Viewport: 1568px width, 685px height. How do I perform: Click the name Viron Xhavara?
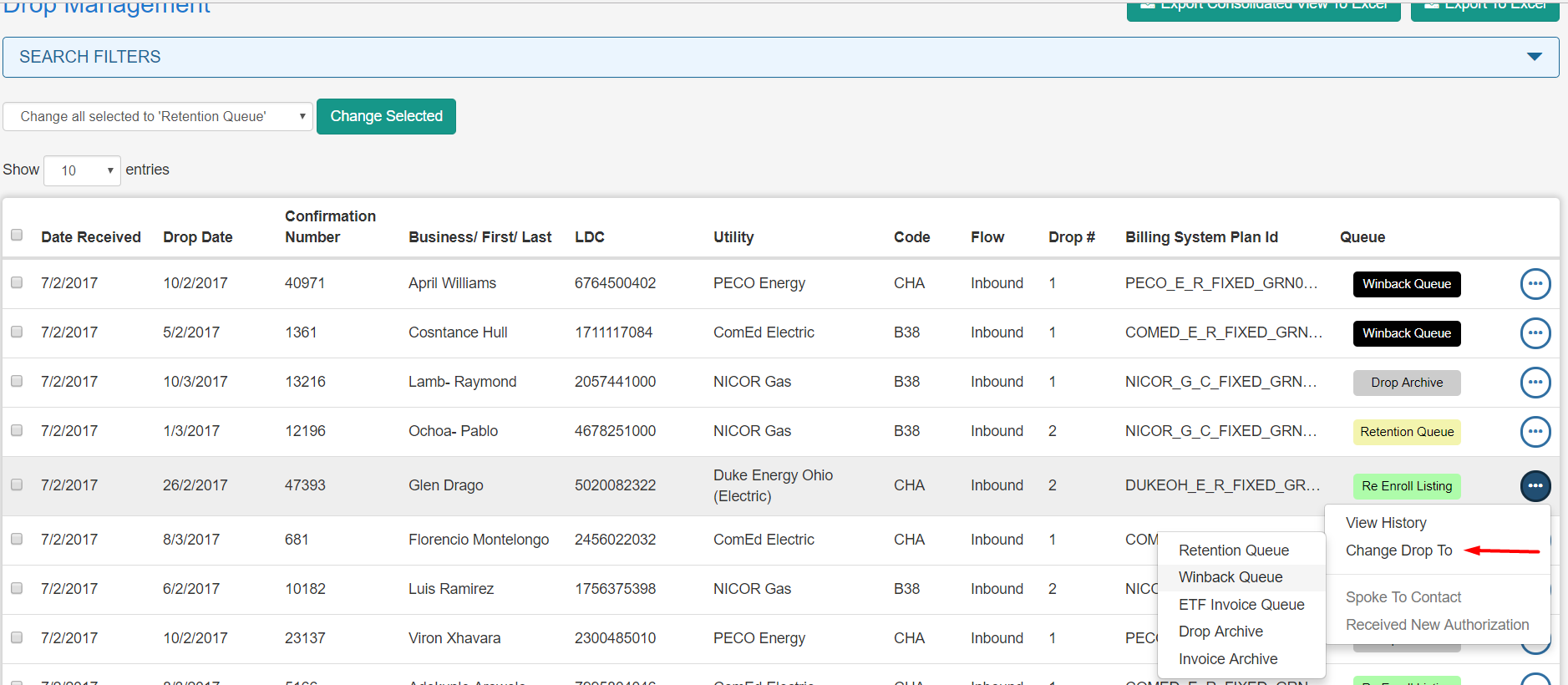click(454, 638)
